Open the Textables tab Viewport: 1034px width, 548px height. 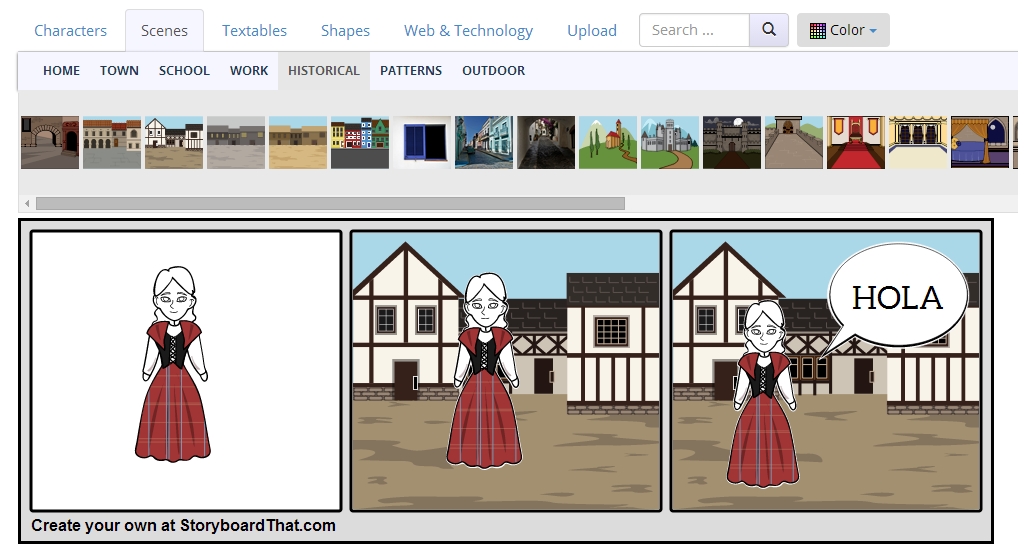point(254,30)
